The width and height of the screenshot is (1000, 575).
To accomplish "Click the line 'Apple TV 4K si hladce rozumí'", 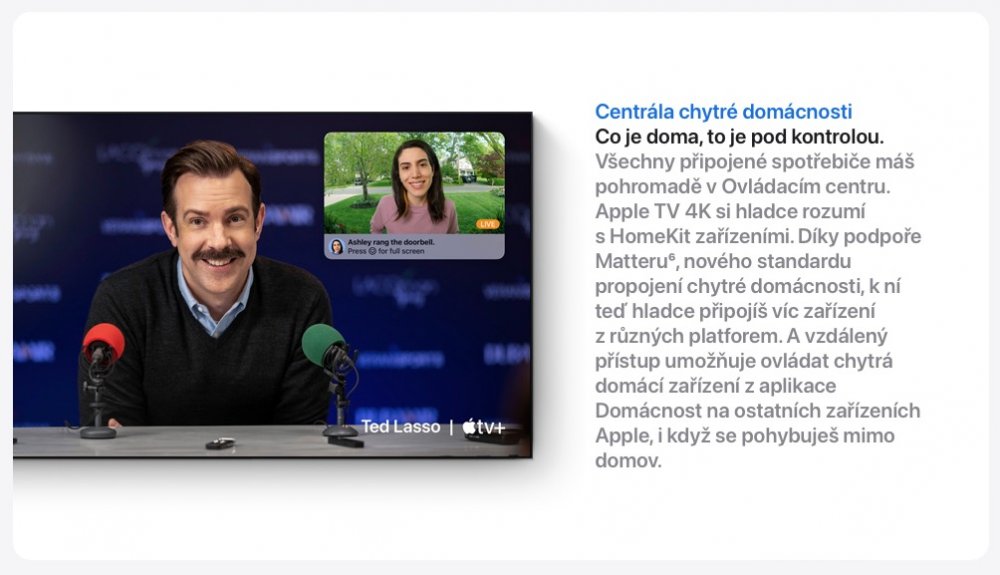I will tap(730, 211).
